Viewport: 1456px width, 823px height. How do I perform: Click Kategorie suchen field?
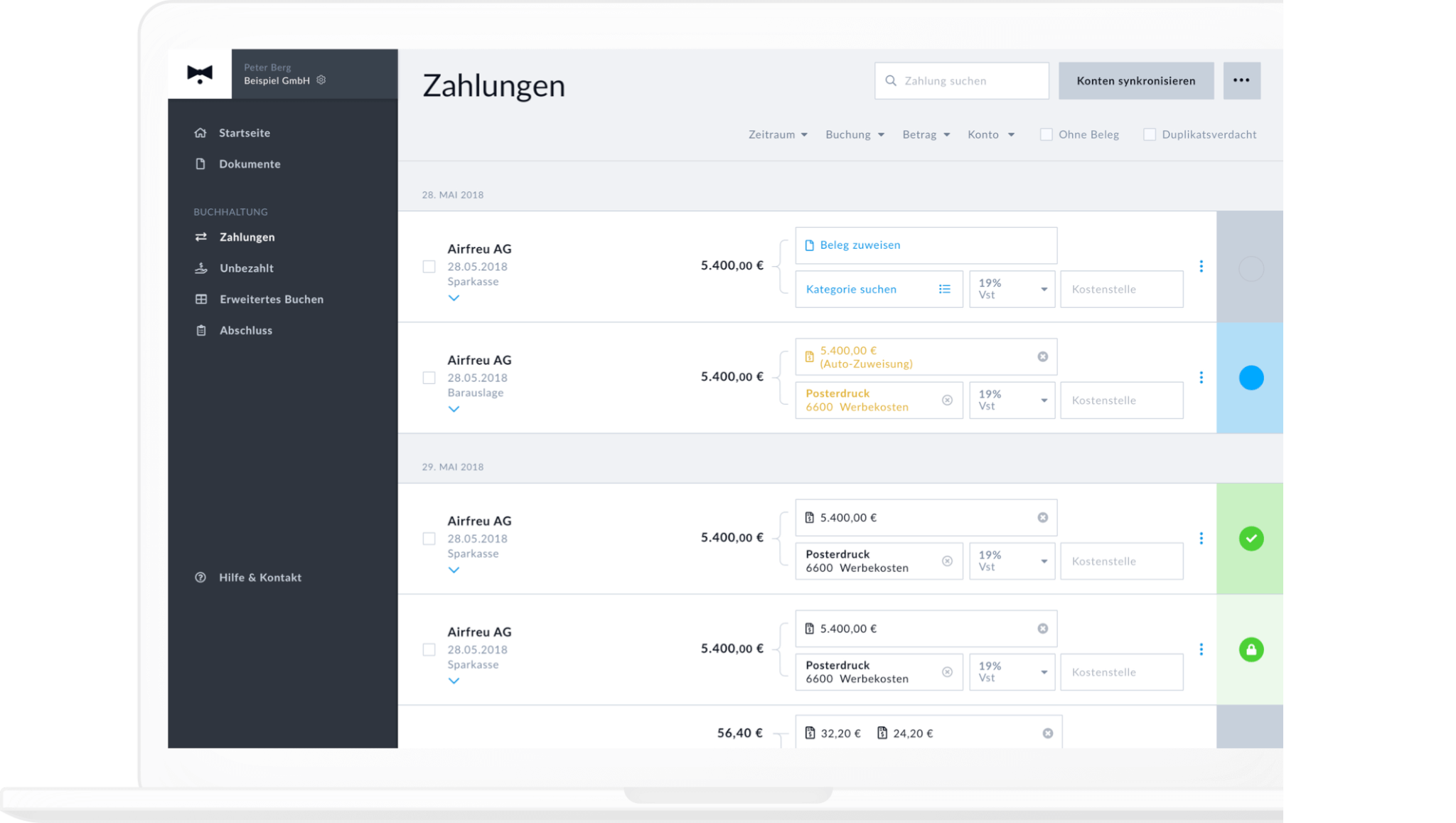point(879,289)
